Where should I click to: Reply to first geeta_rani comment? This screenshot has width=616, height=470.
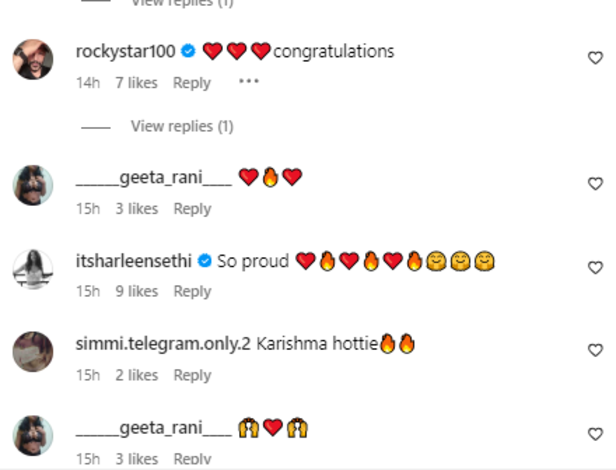click(x=192, y=209)
